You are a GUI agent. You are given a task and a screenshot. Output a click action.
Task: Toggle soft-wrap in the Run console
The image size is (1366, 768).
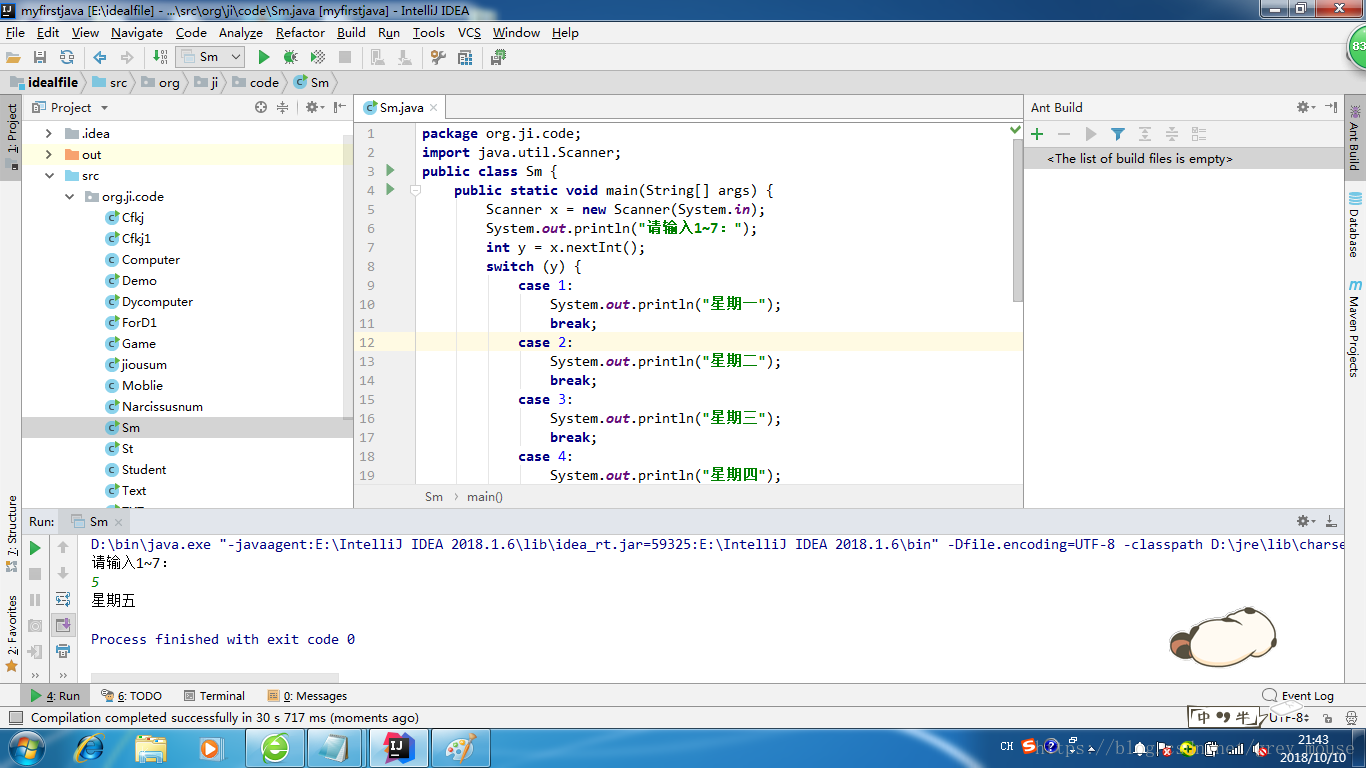point(63,599)
